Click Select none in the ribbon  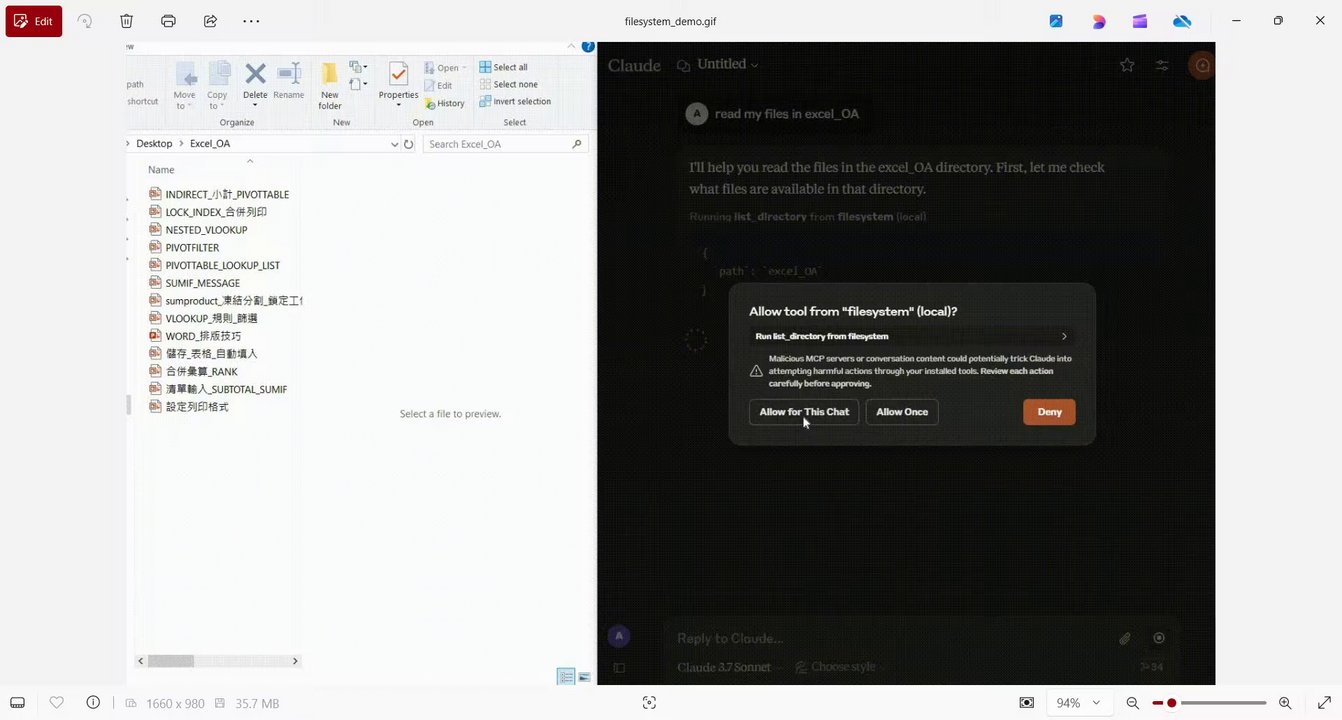[x=508, y=84]
